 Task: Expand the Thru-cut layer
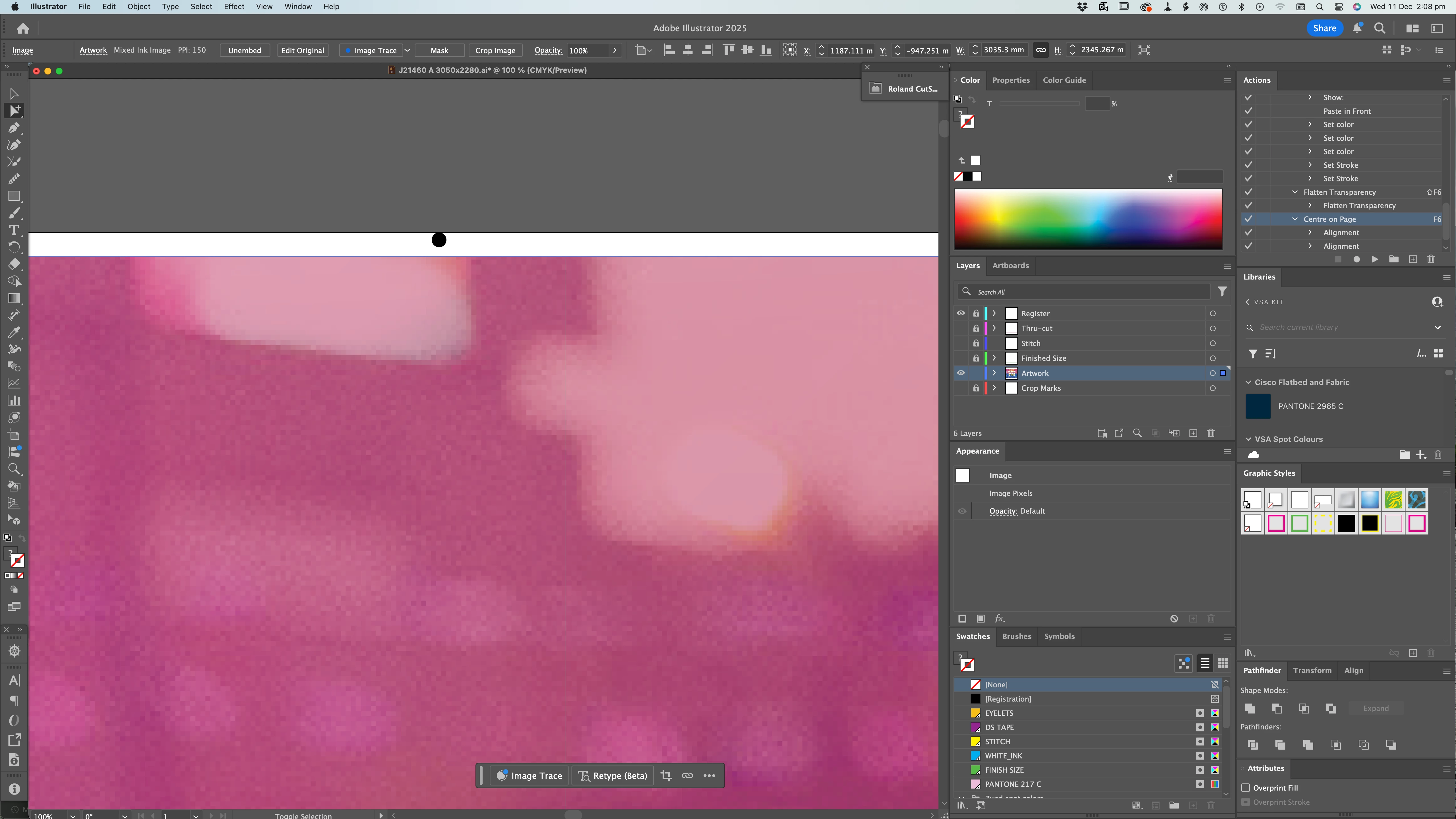pos(994,328)
